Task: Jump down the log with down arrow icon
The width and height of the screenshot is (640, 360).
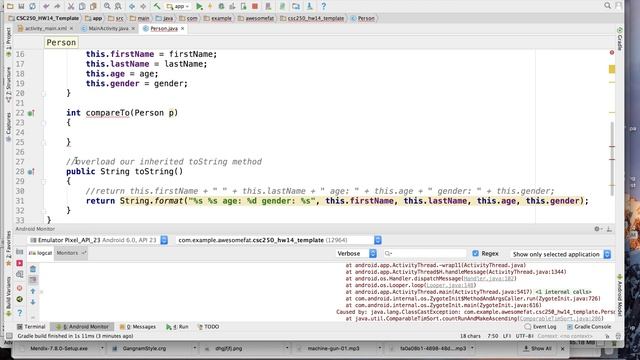Action: pyautogui.click(x=33, y=302)
